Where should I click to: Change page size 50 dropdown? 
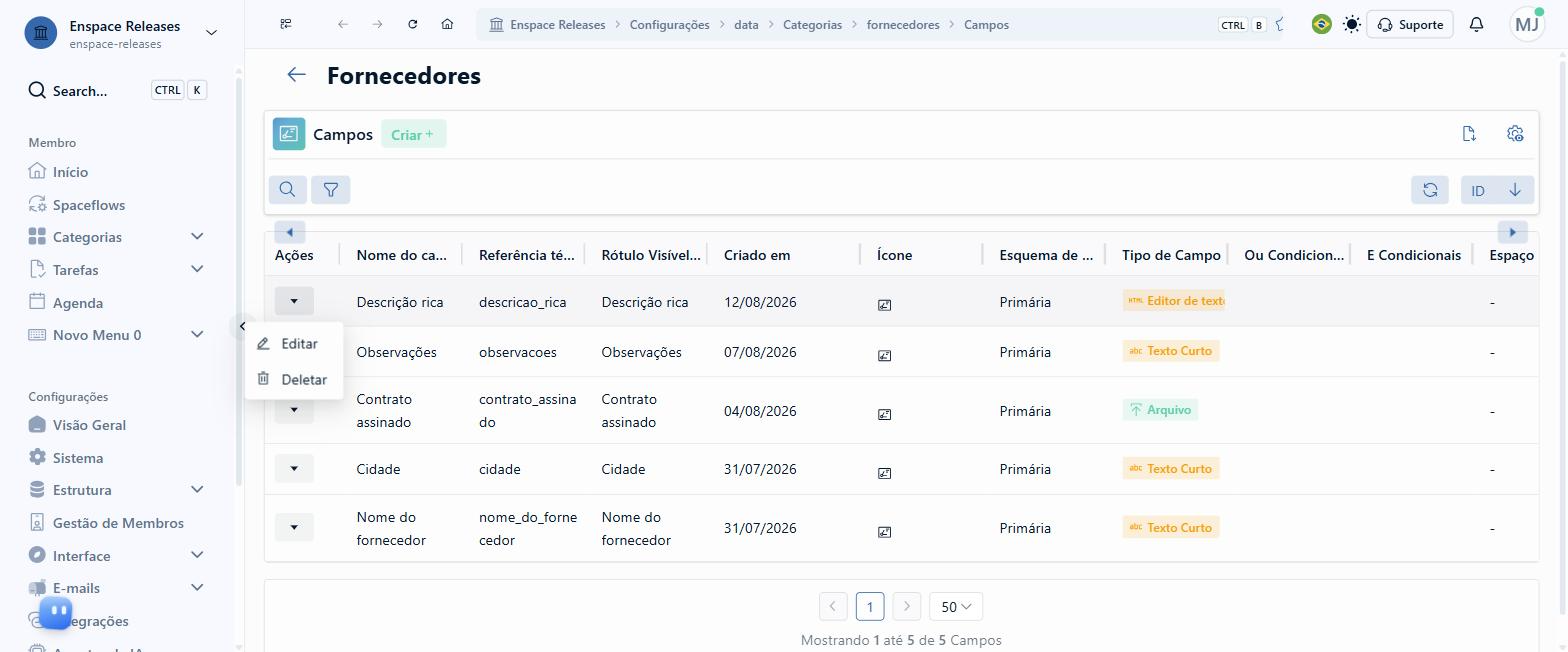[x=956, y=606]
